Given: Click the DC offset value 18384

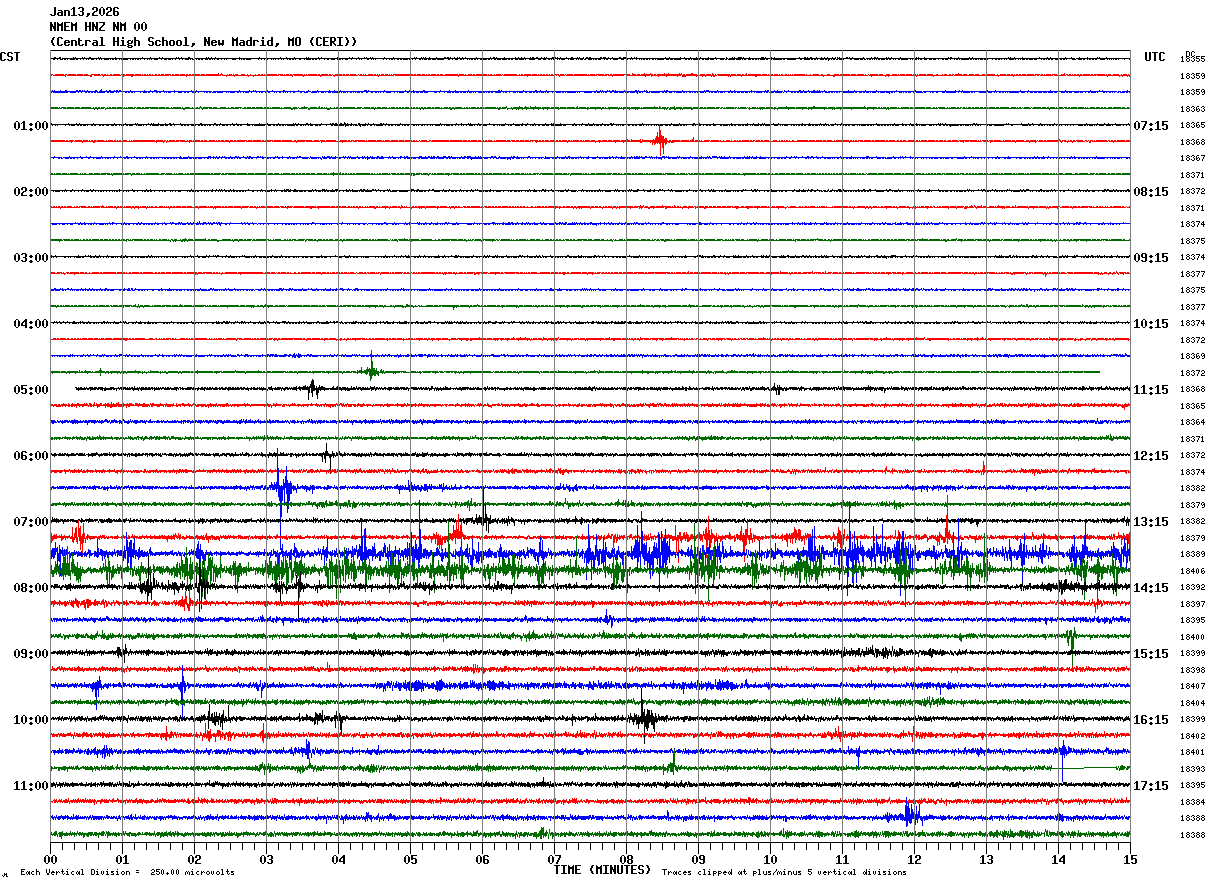Looking at the screenshot, I should coord(1192,802).
